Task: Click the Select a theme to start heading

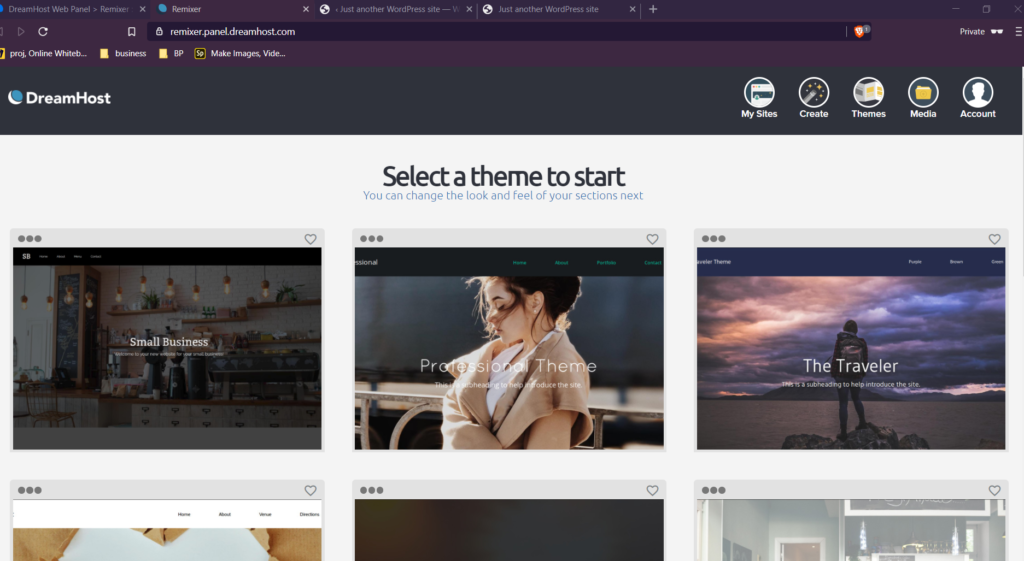Action: click(x=503, y=176)
